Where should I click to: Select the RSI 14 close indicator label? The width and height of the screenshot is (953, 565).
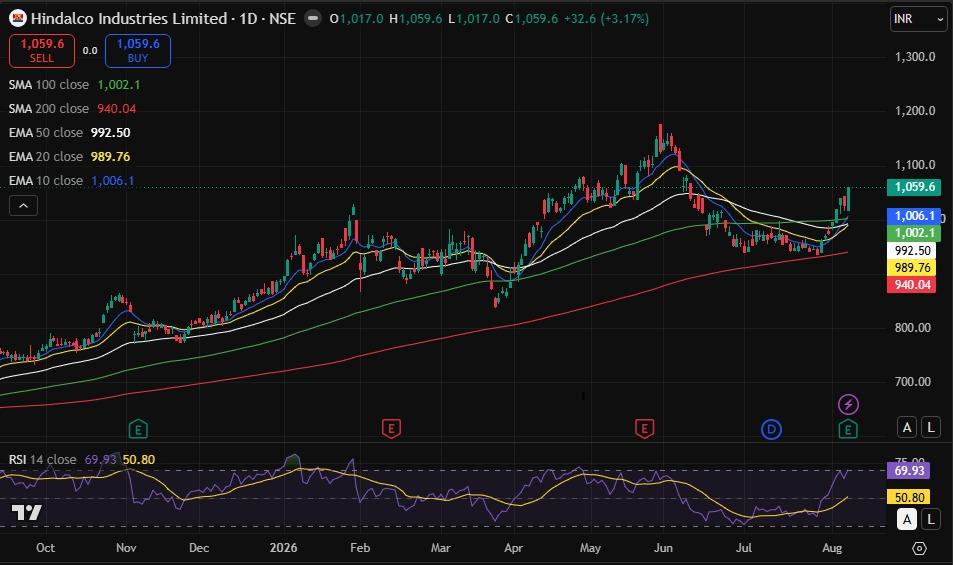point(43,459)
